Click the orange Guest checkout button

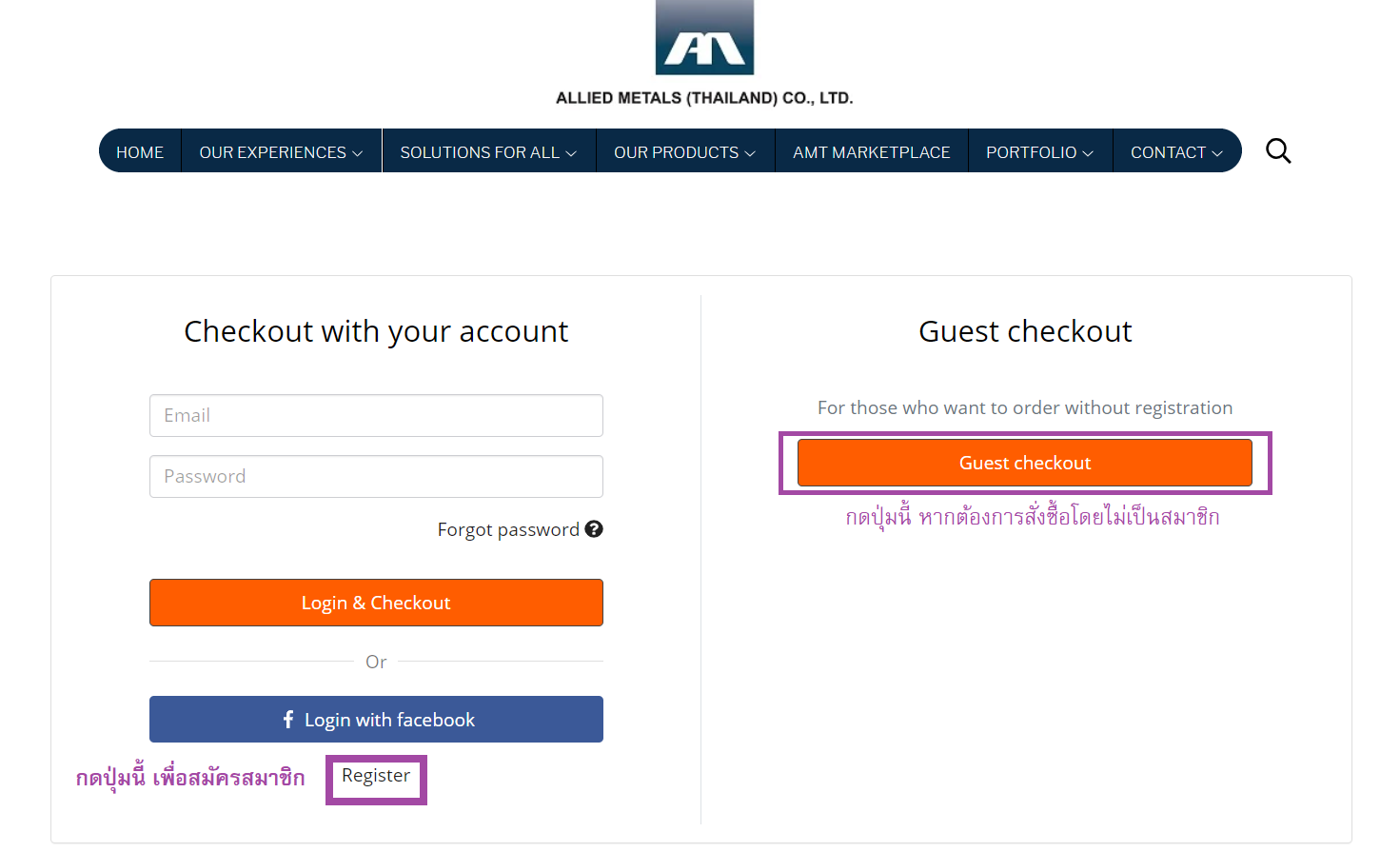point(1025,463)
